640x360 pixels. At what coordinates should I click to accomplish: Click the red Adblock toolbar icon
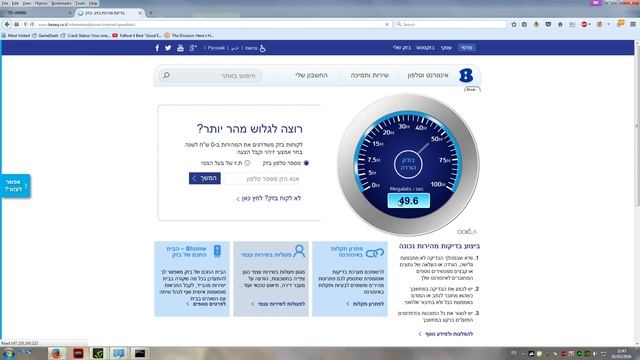pyautogui.click(x=584, y=24)
